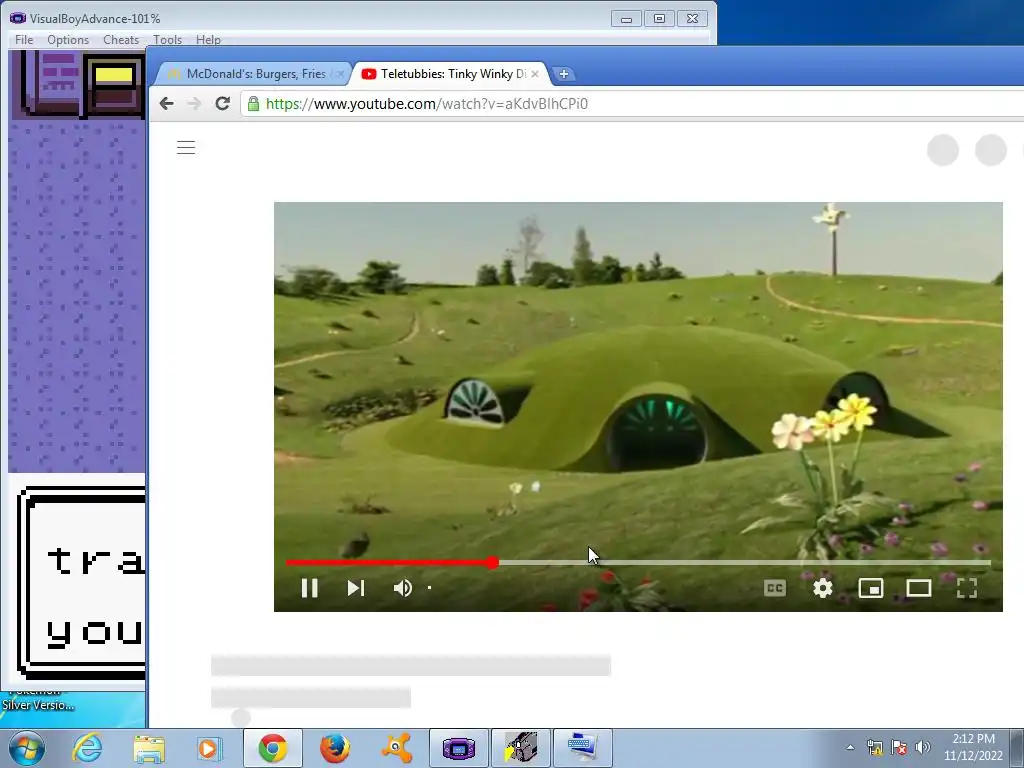Click system volume tray icon
The width and height of the screenshot is (1024, 768).
923,748
